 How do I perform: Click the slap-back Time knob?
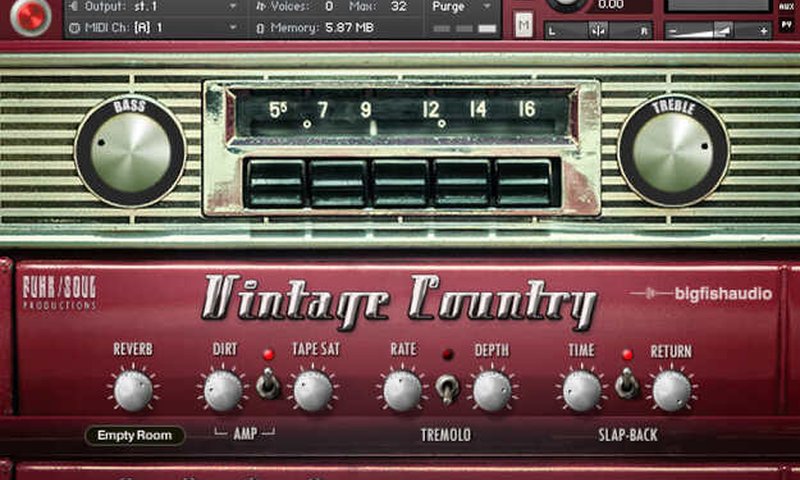coord(582,390)
